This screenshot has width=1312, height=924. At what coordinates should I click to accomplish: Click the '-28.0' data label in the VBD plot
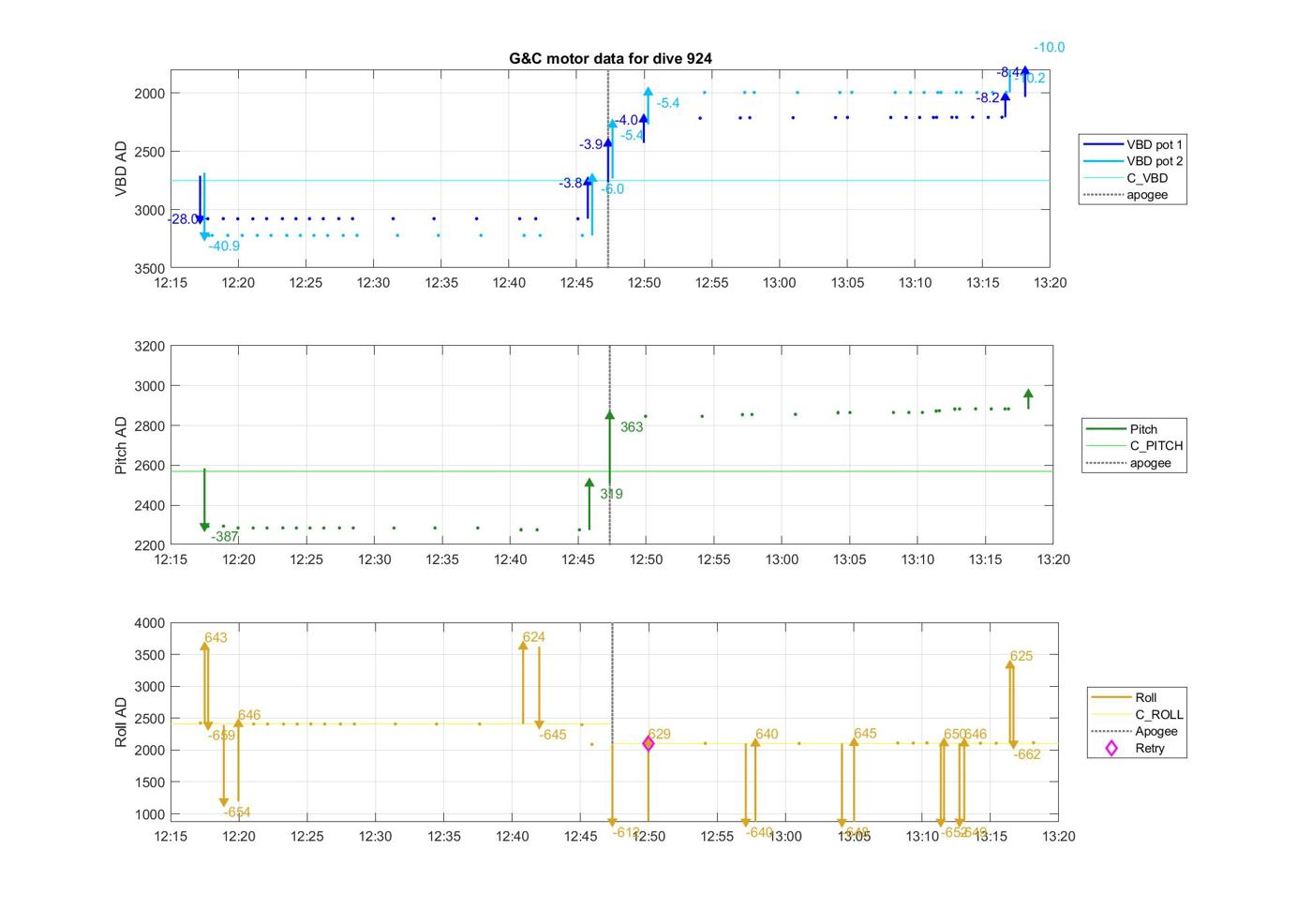(x=184, y=219)
